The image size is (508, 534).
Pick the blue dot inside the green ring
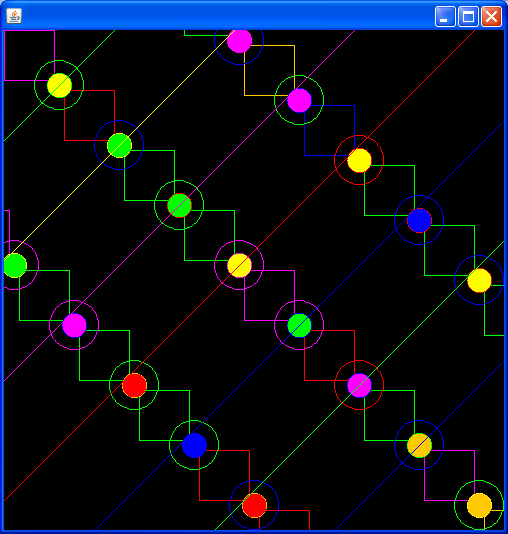coord(194,445)
